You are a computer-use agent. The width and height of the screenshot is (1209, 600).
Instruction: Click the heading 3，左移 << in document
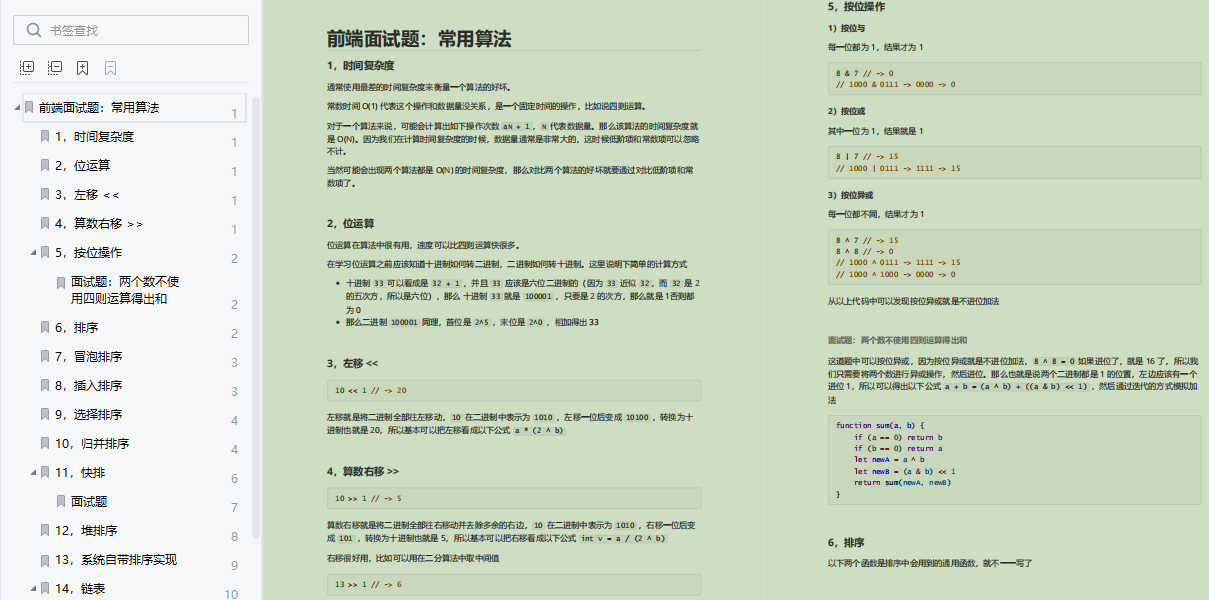click(353, 364)
